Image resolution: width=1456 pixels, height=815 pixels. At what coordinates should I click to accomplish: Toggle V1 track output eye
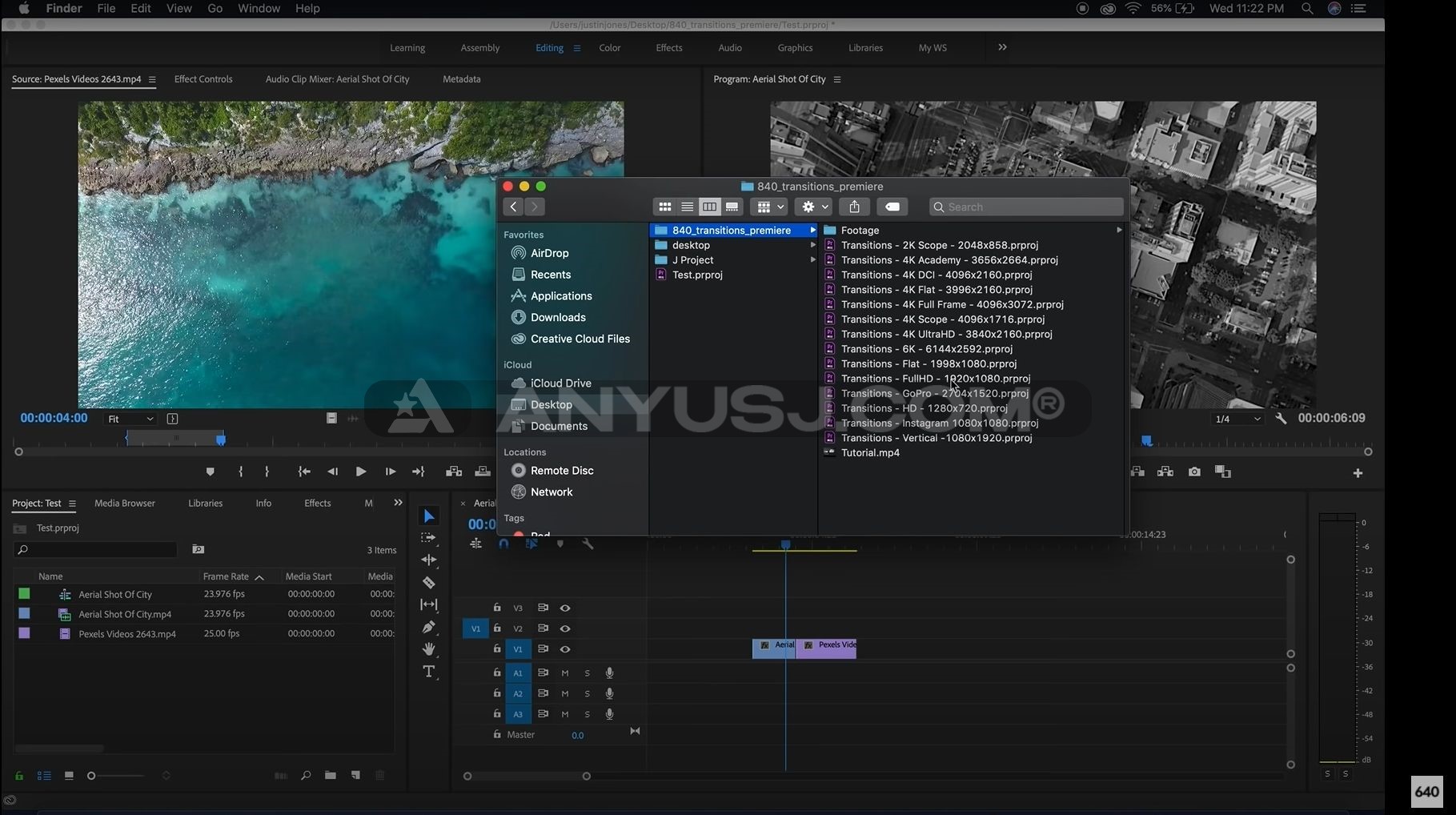pos(565,649)
